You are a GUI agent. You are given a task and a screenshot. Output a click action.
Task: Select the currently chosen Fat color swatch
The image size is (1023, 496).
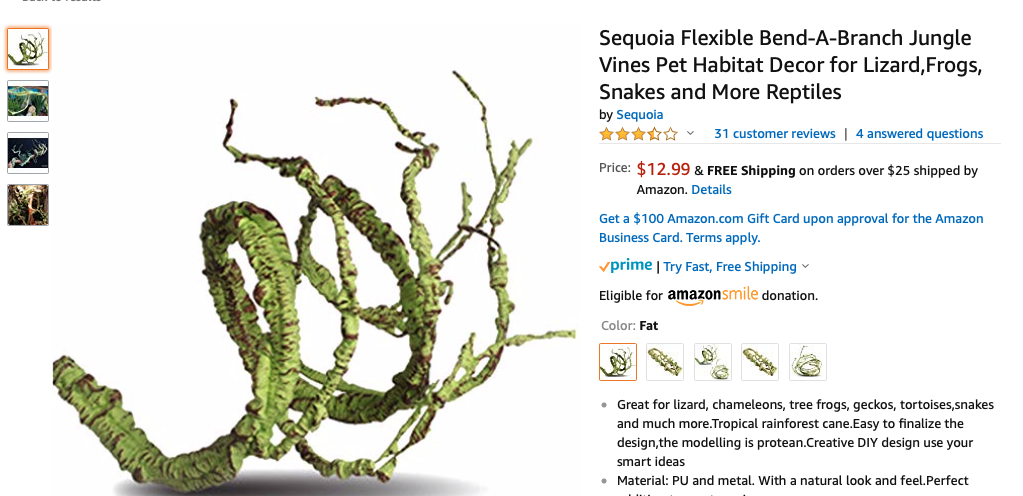point(618,362)
